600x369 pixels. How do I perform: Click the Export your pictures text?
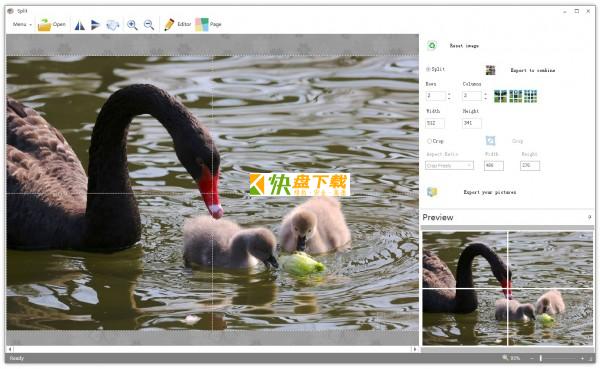coord(490,192)
